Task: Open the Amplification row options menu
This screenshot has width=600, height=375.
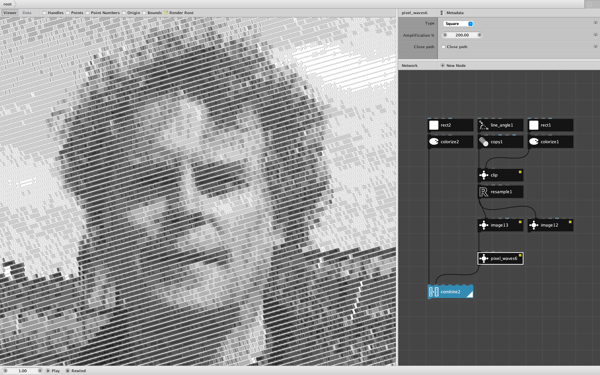Action: coord(595,35)
